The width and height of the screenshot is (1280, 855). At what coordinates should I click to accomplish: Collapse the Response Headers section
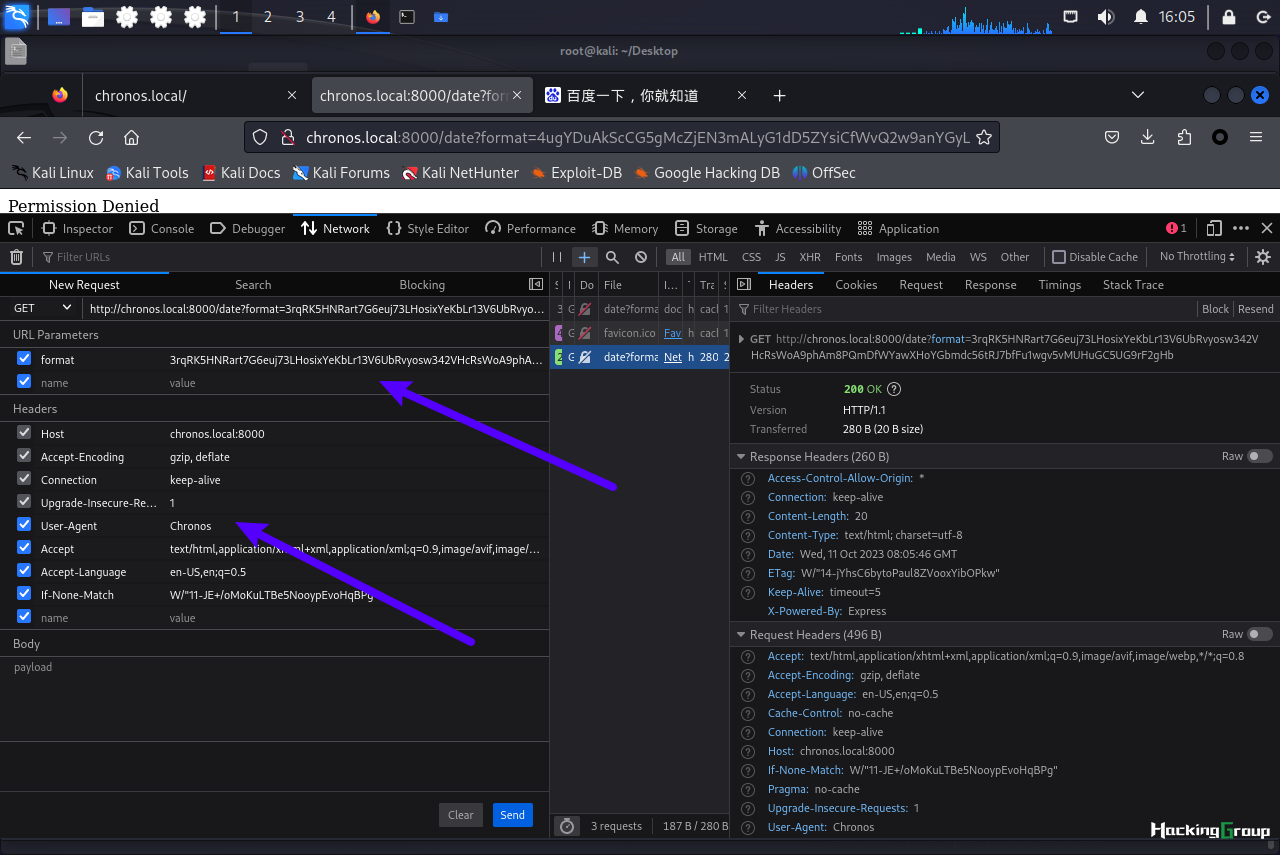click(741, 457)
